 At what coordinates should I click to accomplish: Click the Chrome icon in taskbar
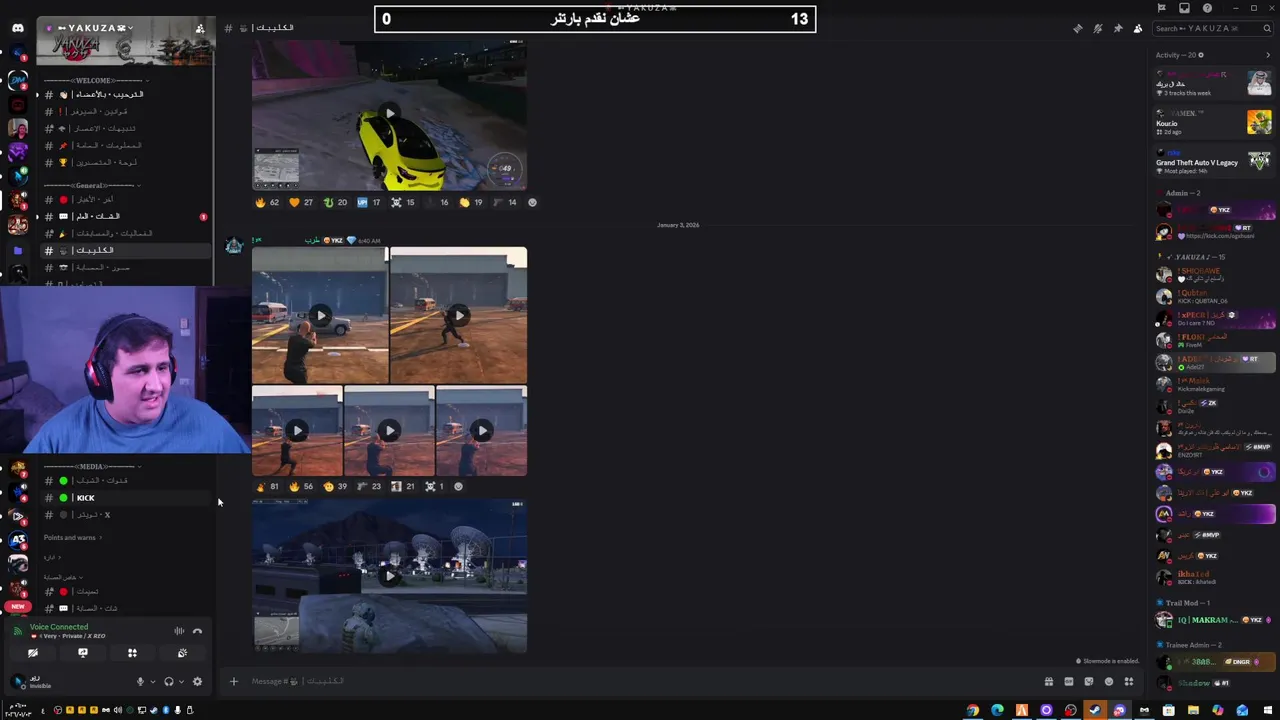[x=973, y=711]
